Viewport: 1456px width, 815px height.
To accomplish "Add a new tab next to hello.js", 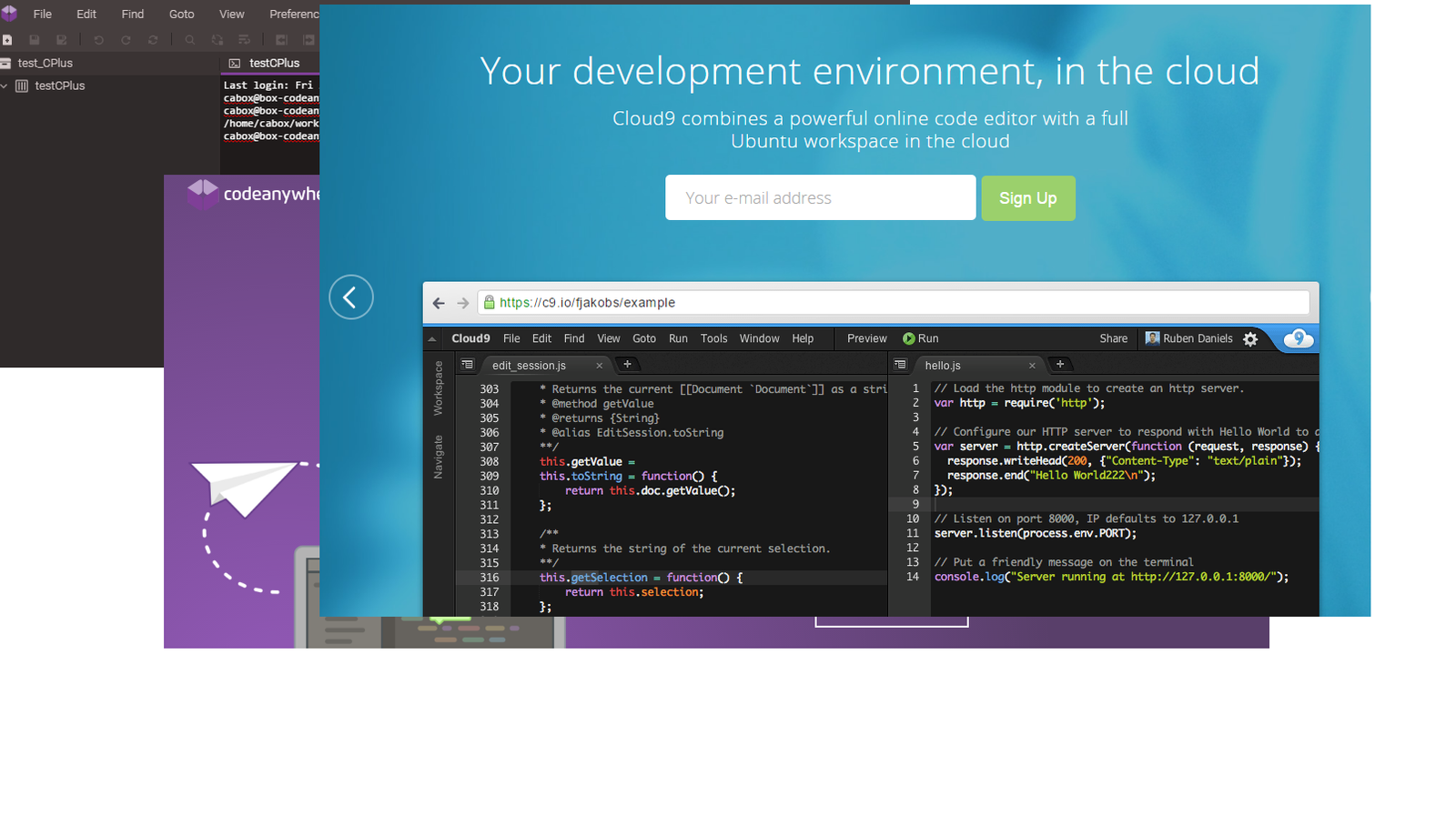I will (x=1060, y=365).
